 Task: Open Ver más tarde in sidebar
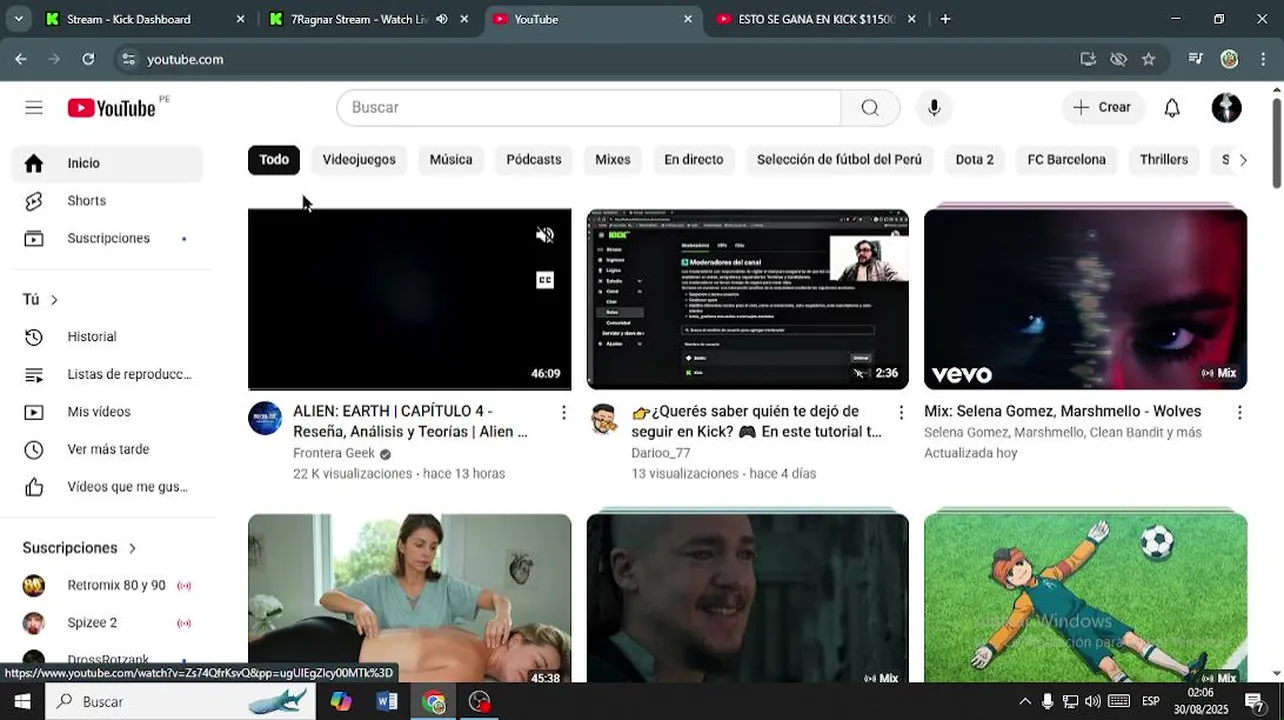(107, 450)
